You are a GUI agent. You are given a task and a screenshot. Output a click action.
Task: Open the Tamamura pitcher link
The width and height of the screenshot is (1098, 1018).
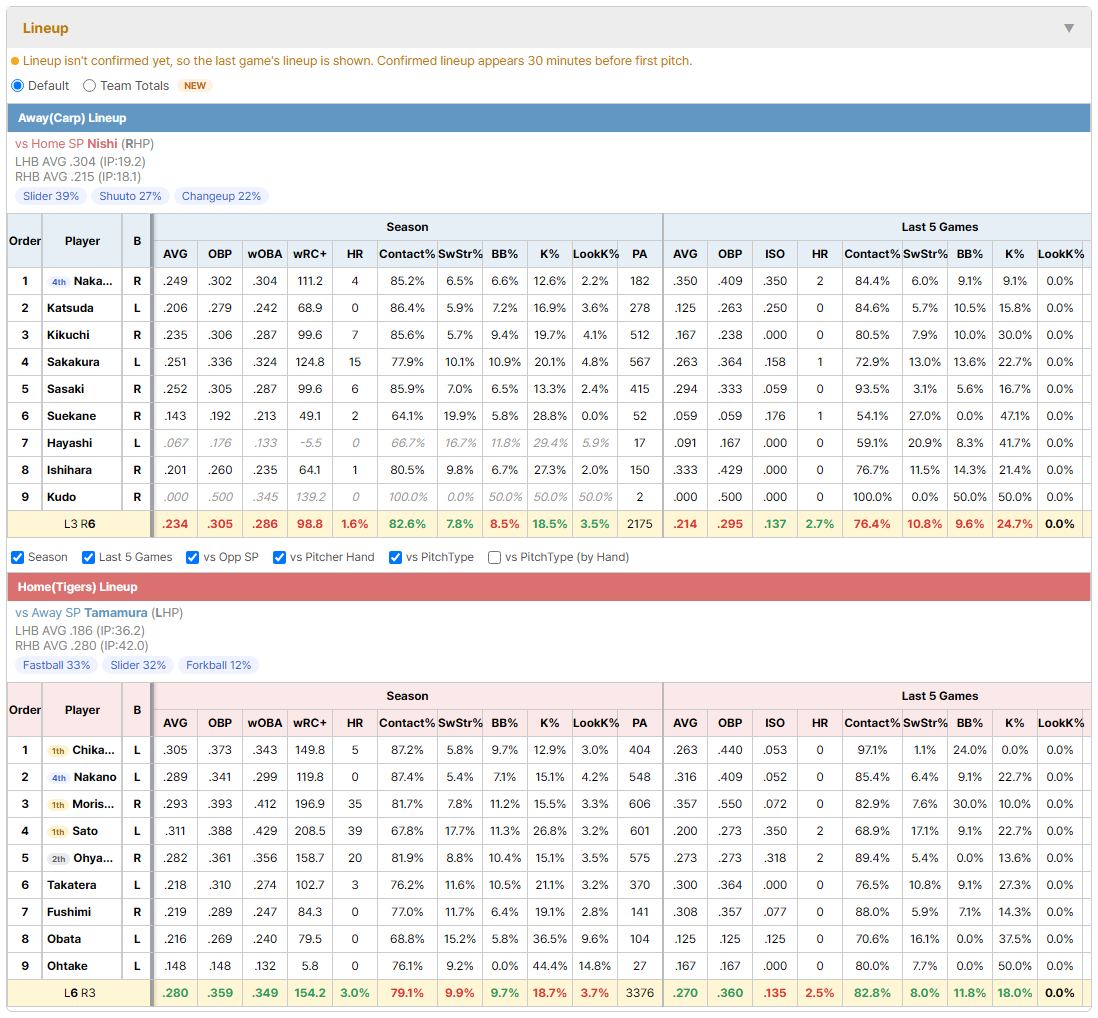tap(116, 613)
